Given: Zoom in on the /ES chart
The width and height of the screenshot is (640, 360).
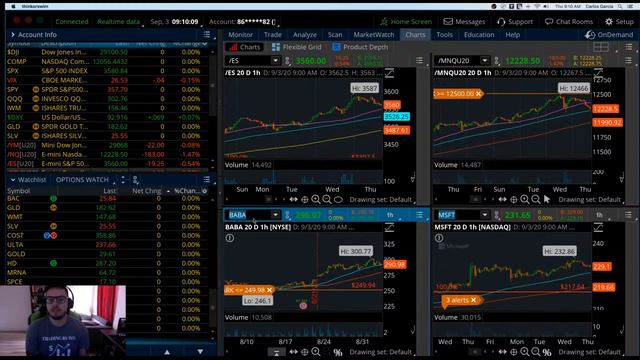Looking at the screenshot, I should pyautogui.click(x=316, y=200).
